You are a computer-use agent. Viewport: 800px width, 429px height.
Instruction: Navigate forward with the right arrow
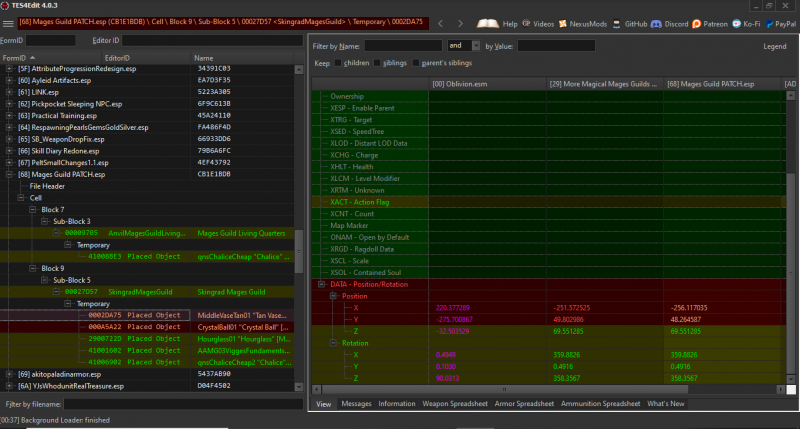[460, 23]
